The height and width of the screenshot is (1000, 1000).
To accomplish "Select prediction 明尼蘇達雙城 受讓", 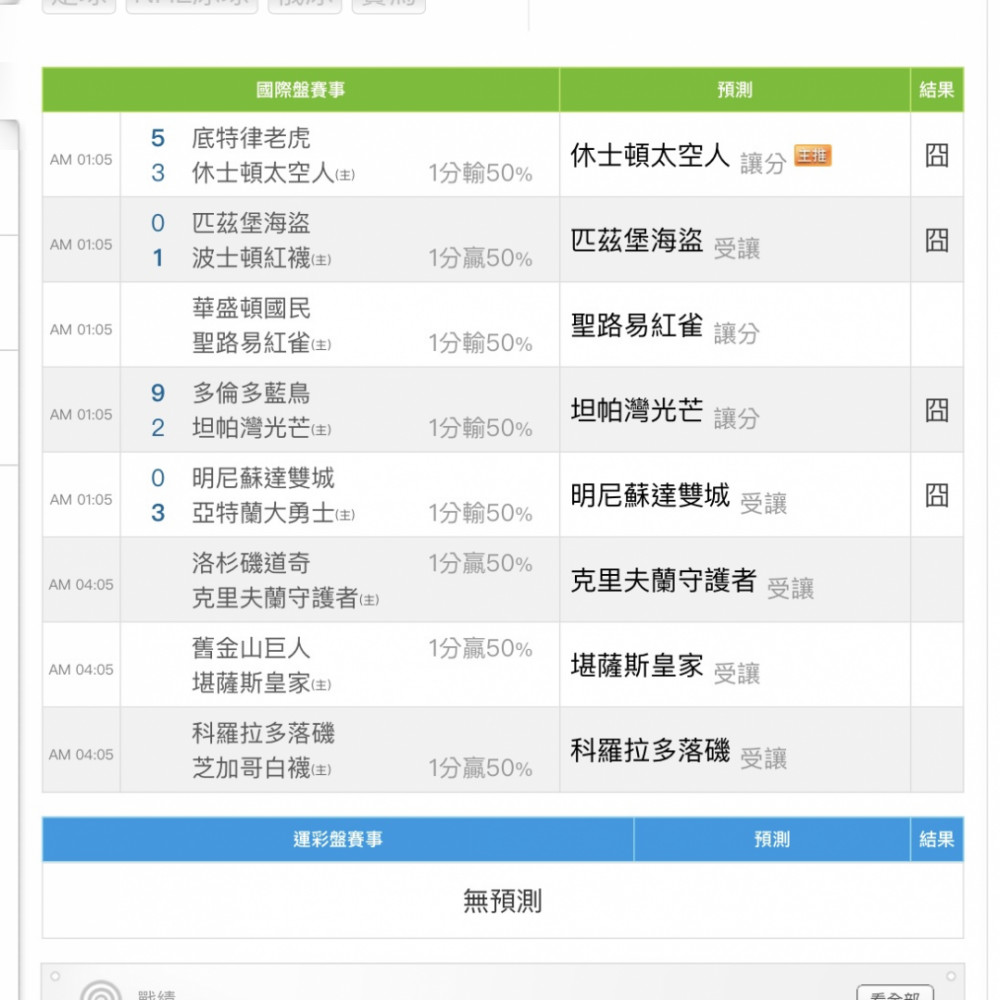I will click(679, 497).
